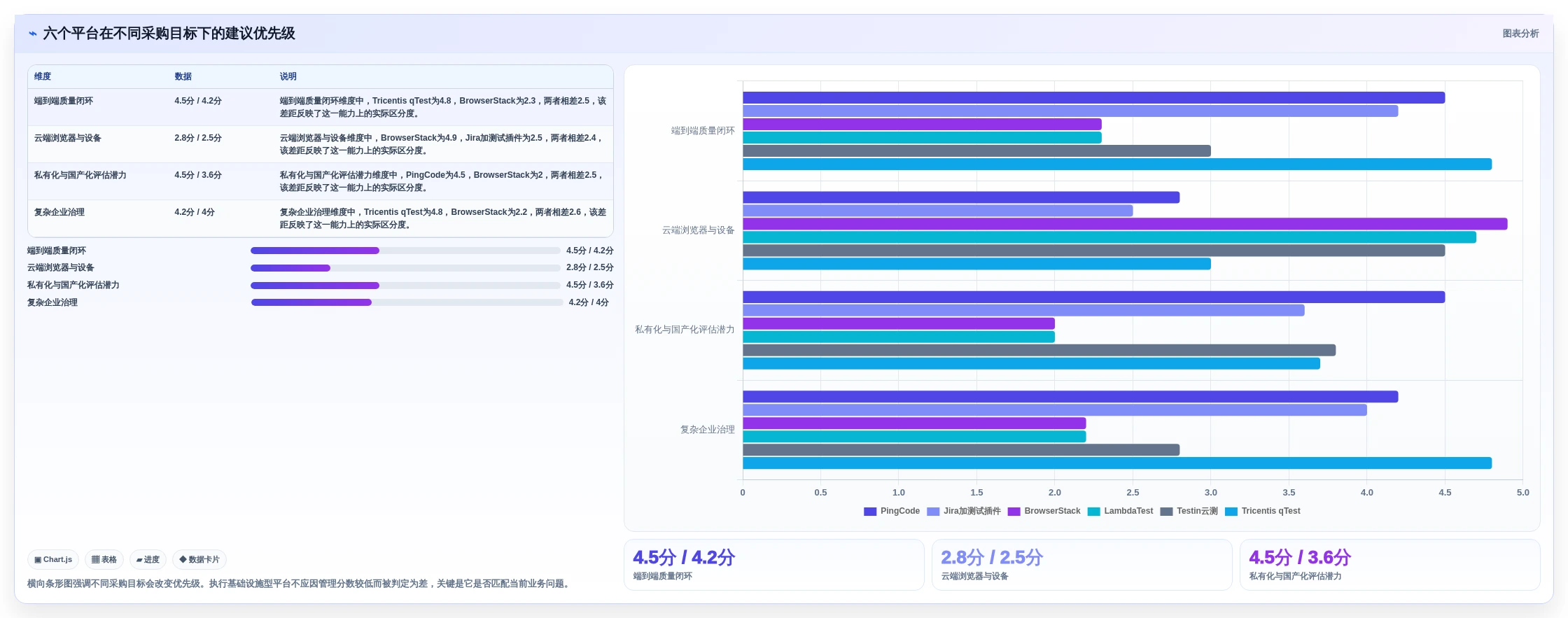Click the 4.5分 / 4.2分 value beside the progress list
1568x618 pixels.
(590, 251)
